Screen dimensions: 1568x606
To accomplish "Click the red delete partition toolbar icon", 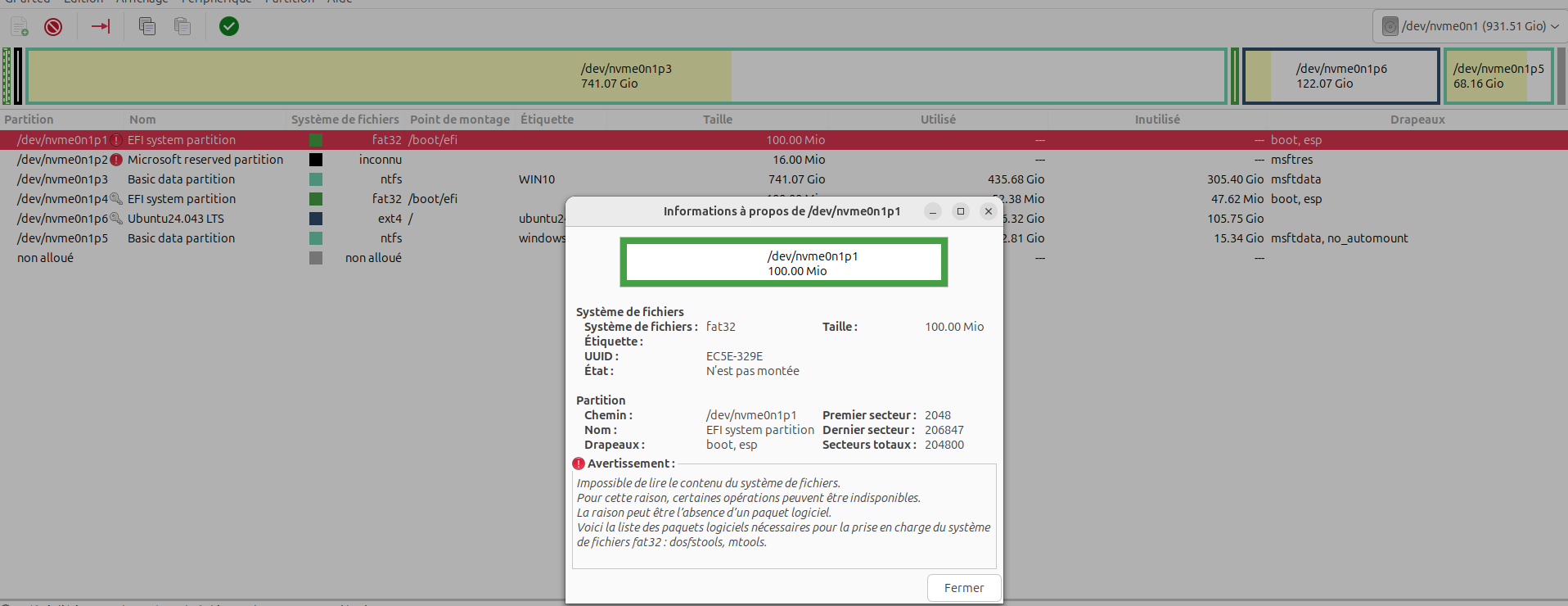I will (53, 27).
